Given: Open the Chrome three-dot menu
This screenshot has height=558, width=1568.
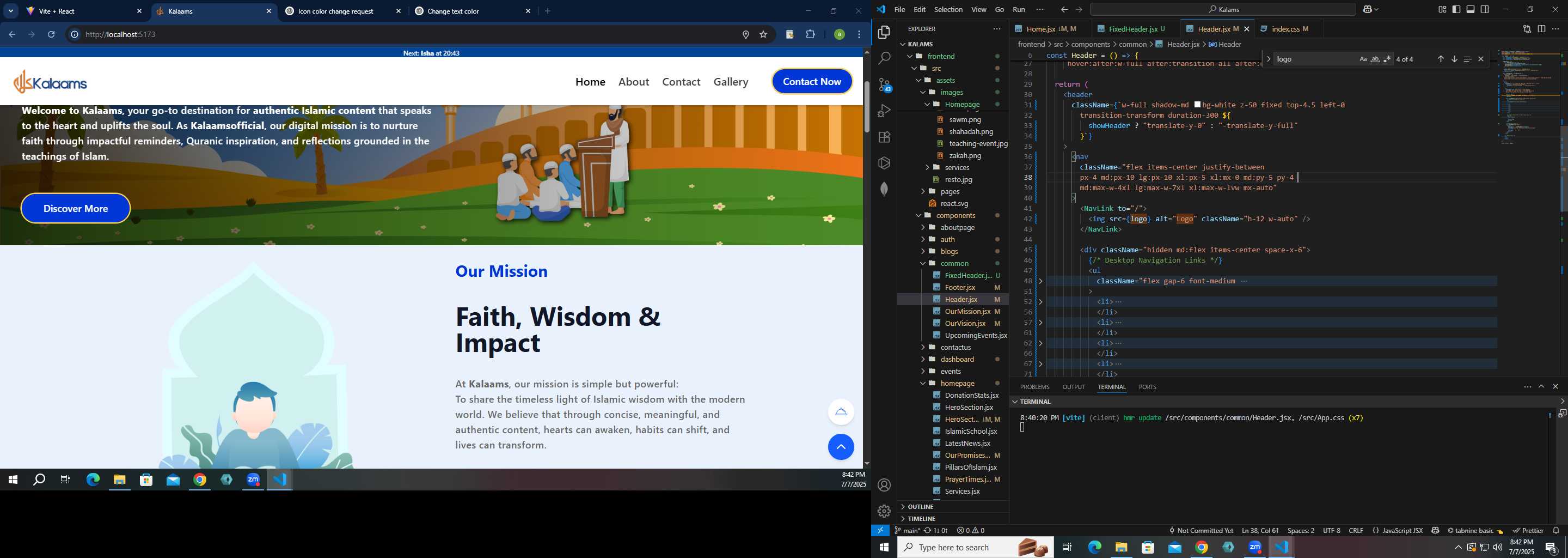Looking at the screenshot, I should (859, 35).
